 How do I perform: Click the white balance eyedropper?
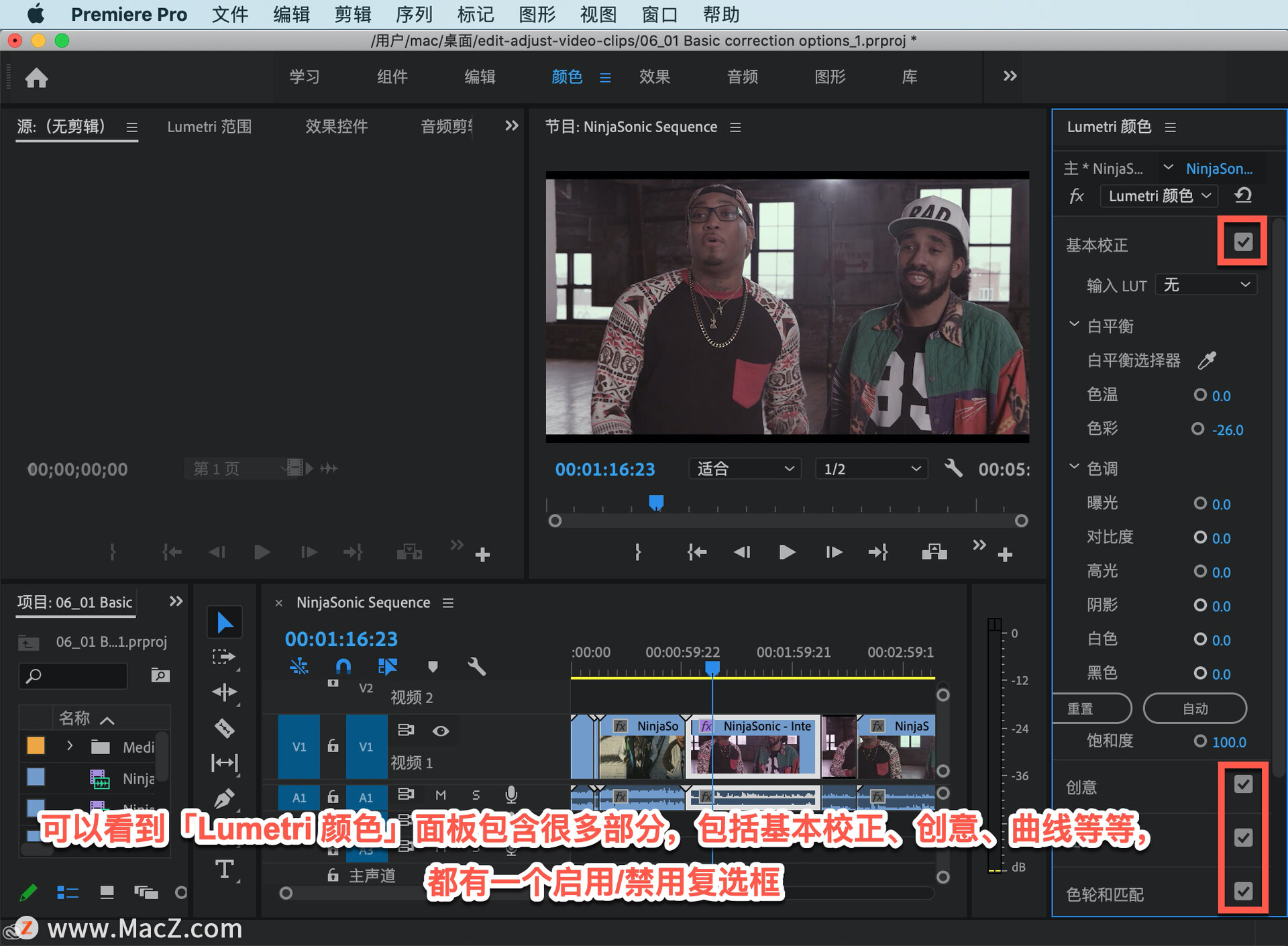point(1207,360)
